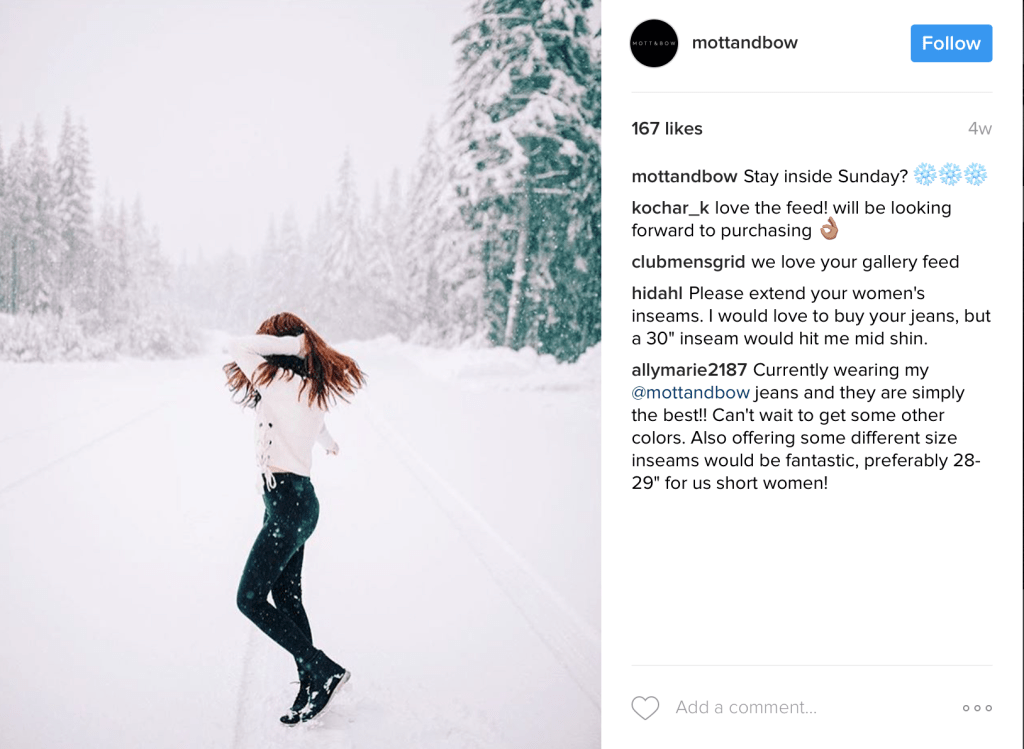This screenshot has width=1024, height=749.
Task: Click the OK hand emoji in kochar_k's comment
Action: (x=828, y=230)
